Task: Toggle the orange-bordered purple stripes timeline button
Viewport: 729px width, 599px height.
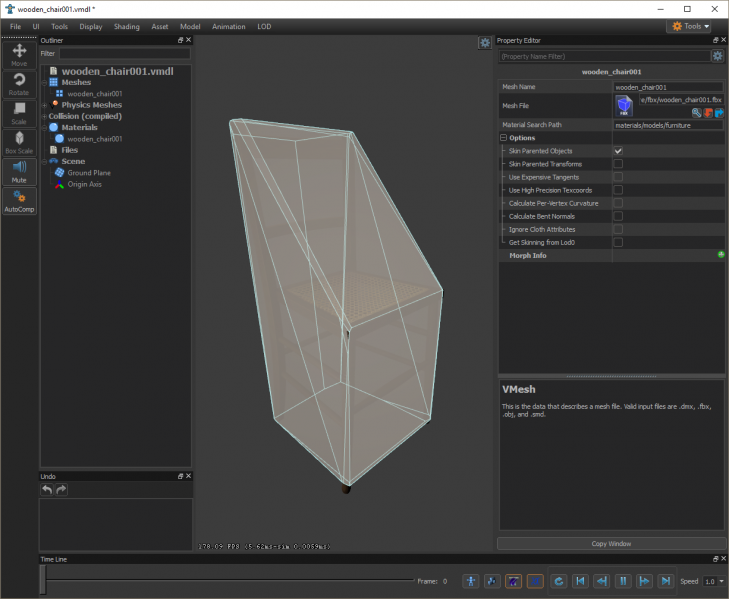Action: (513, 581)
